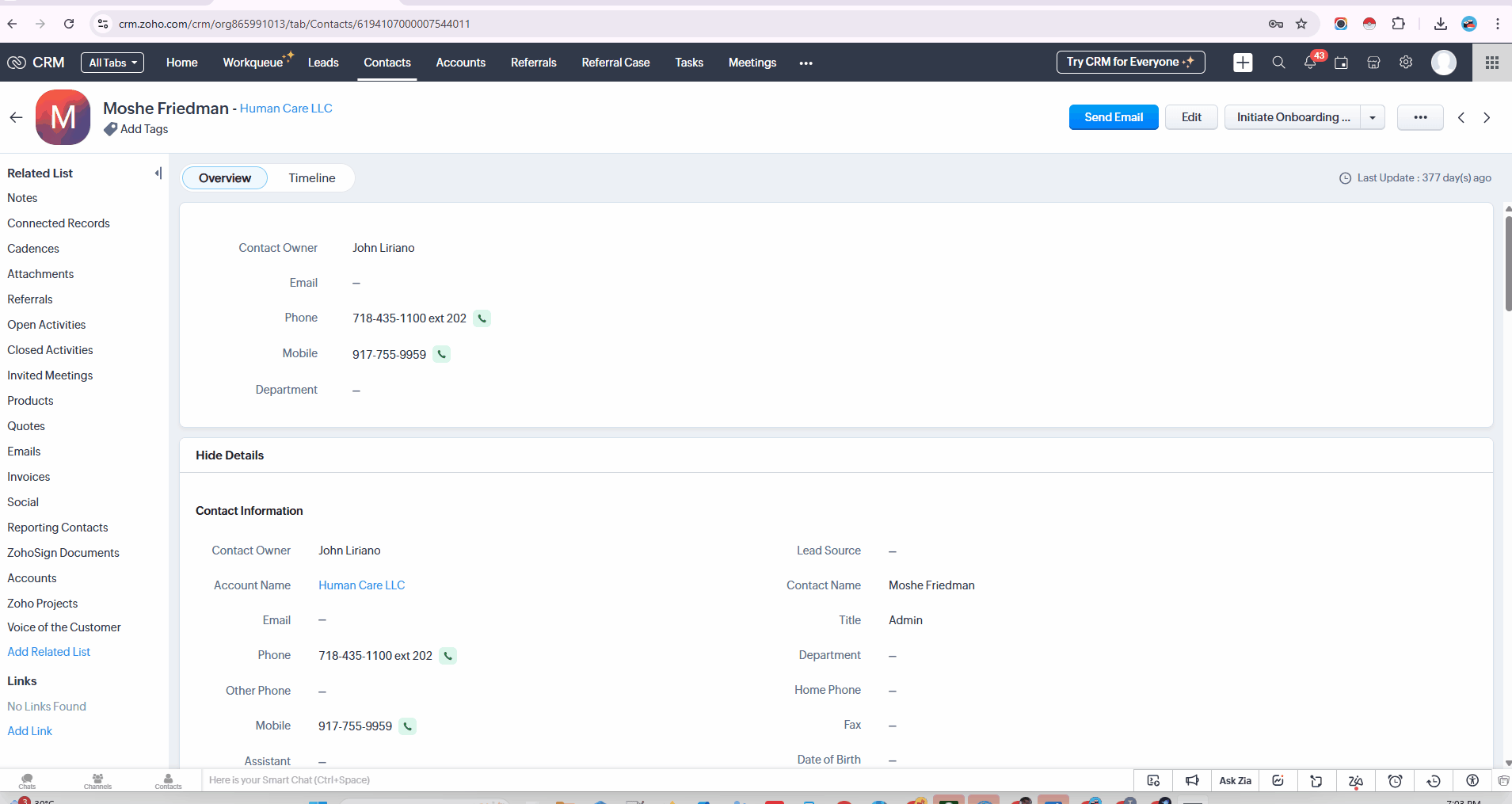Open the Workqueue module

[x=253, y=63]
